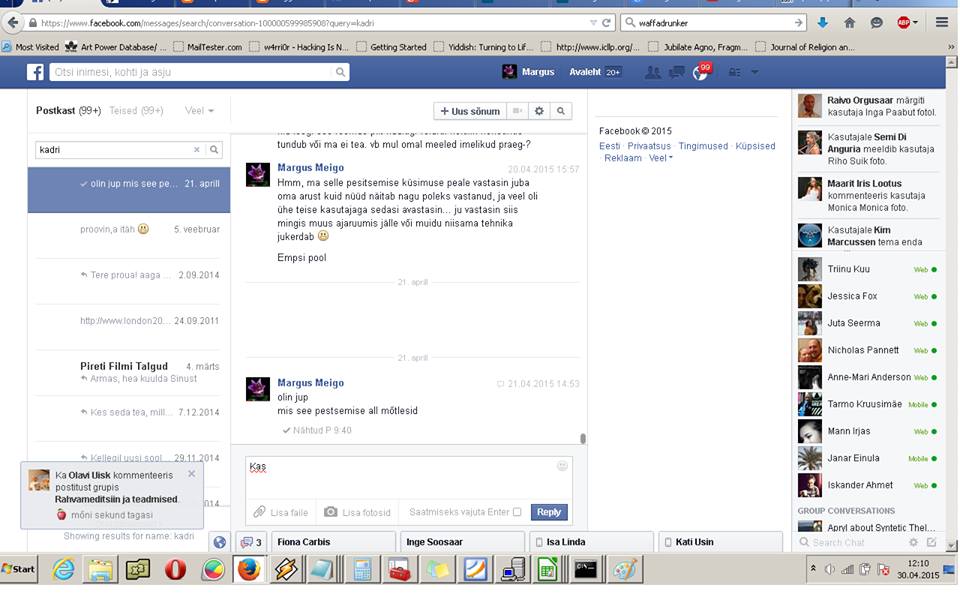Open the Firefox chat bubble toolbar icon
960x600 pixels.
[x=877, y=23]
